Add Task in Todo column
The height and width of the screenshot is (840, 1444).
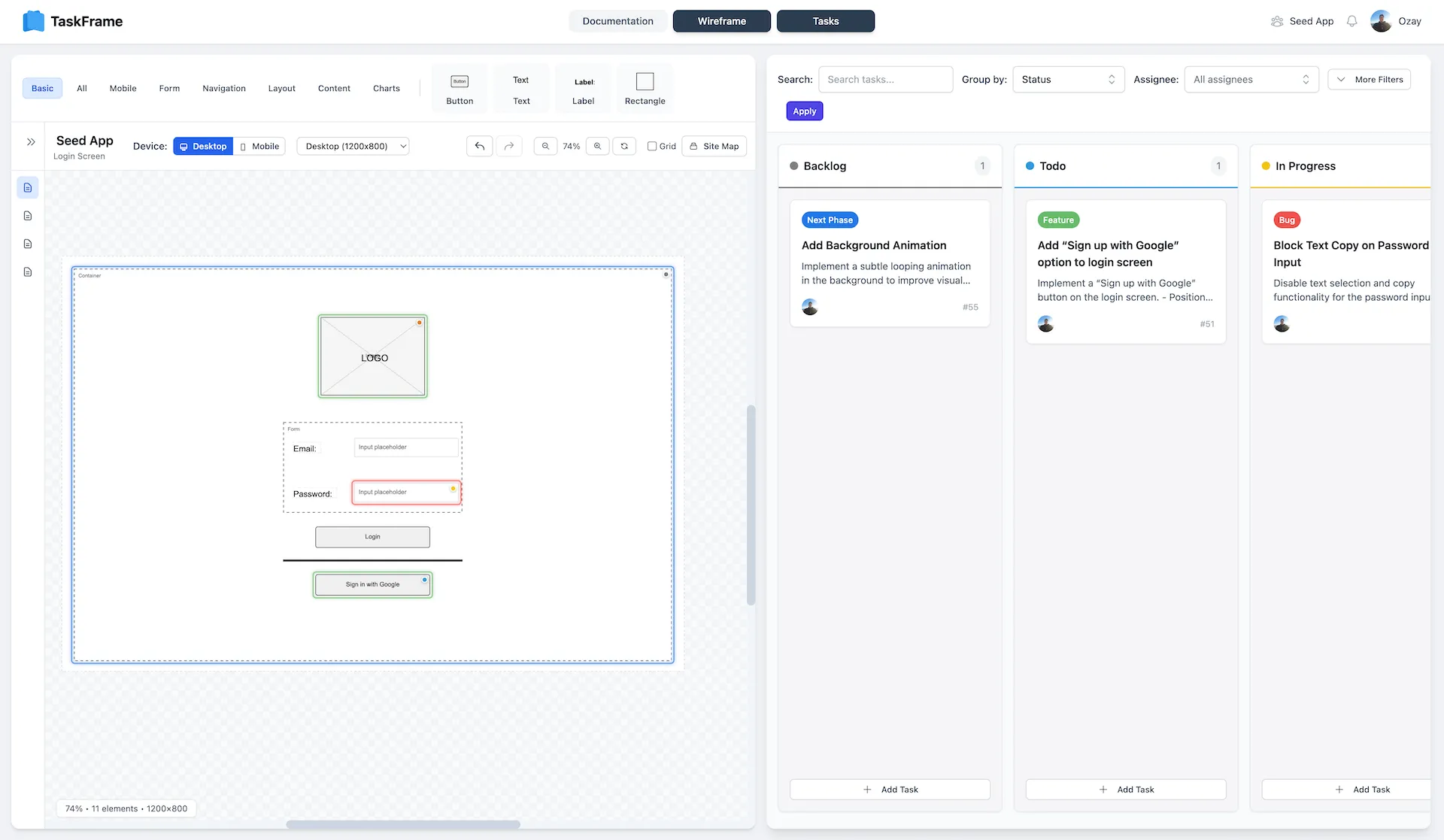pos(1126,789)
